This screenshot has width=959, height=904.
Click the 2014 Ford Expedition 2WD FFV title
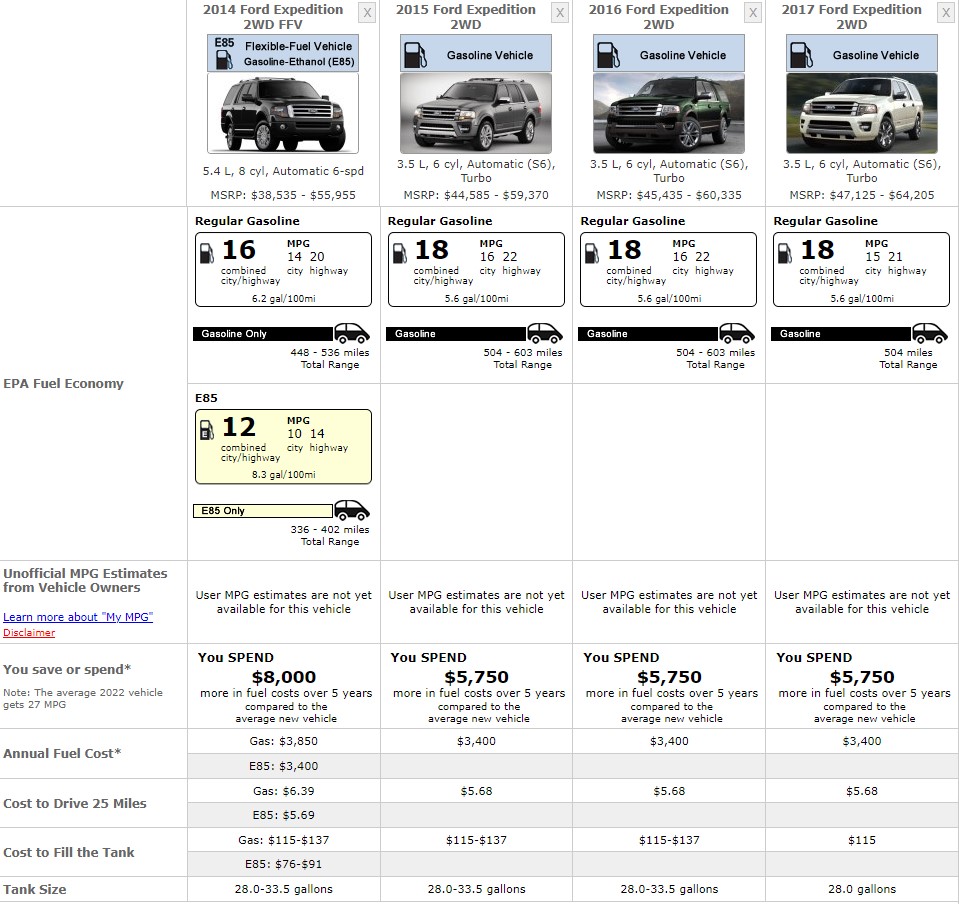click(x=273, y=17)
